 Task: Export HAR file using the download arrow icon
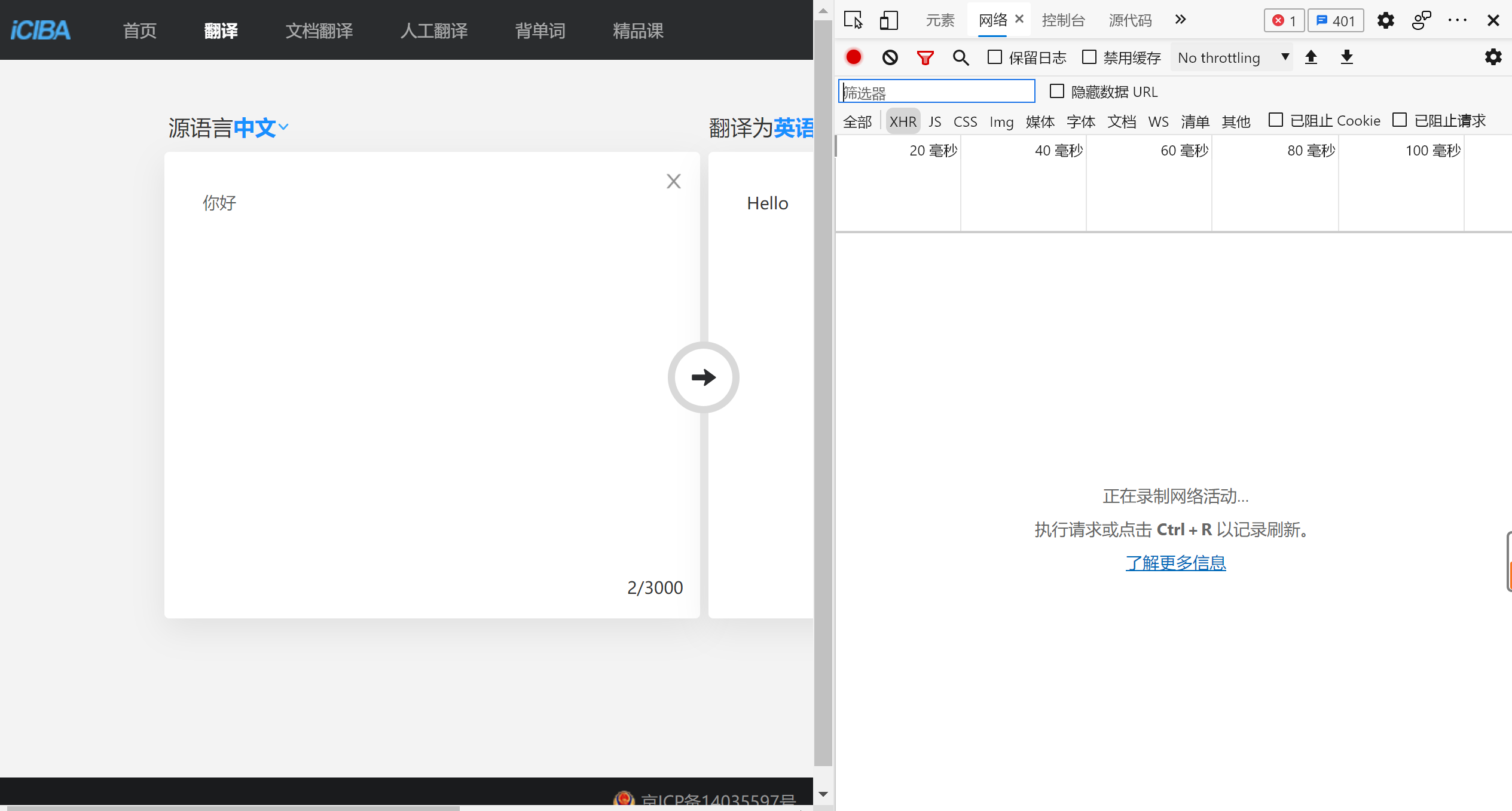1346,57
